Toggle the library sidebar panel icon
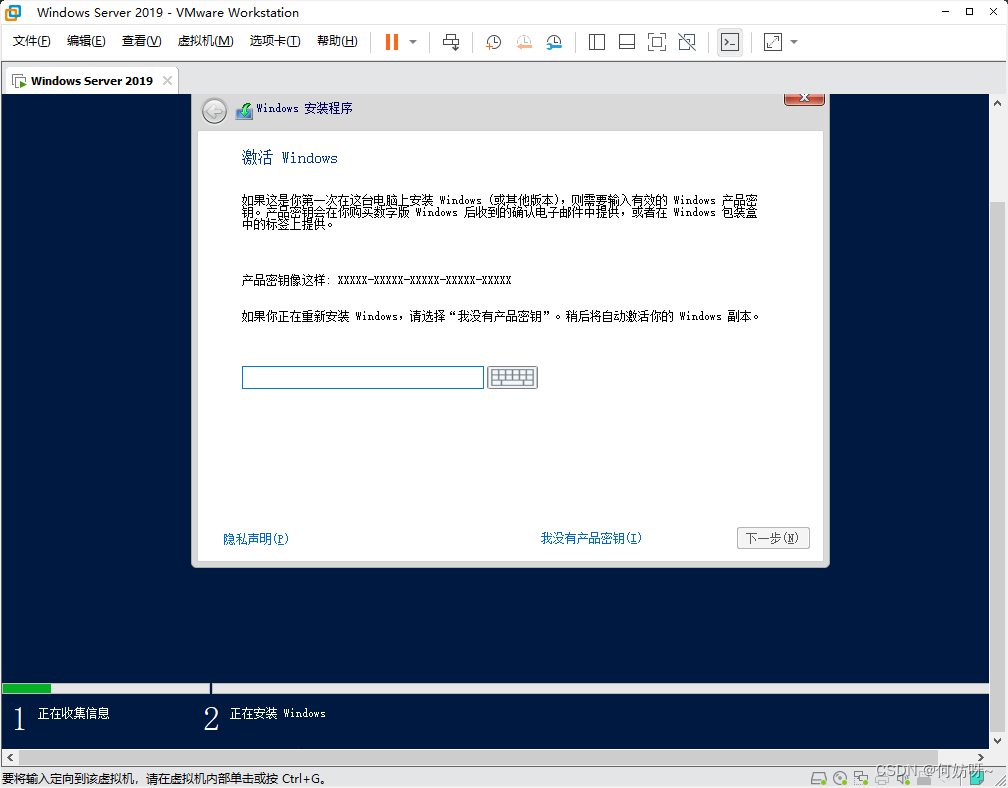Image resolution: width=1008 pixels, height=788 pixels. tap(597, 42)
